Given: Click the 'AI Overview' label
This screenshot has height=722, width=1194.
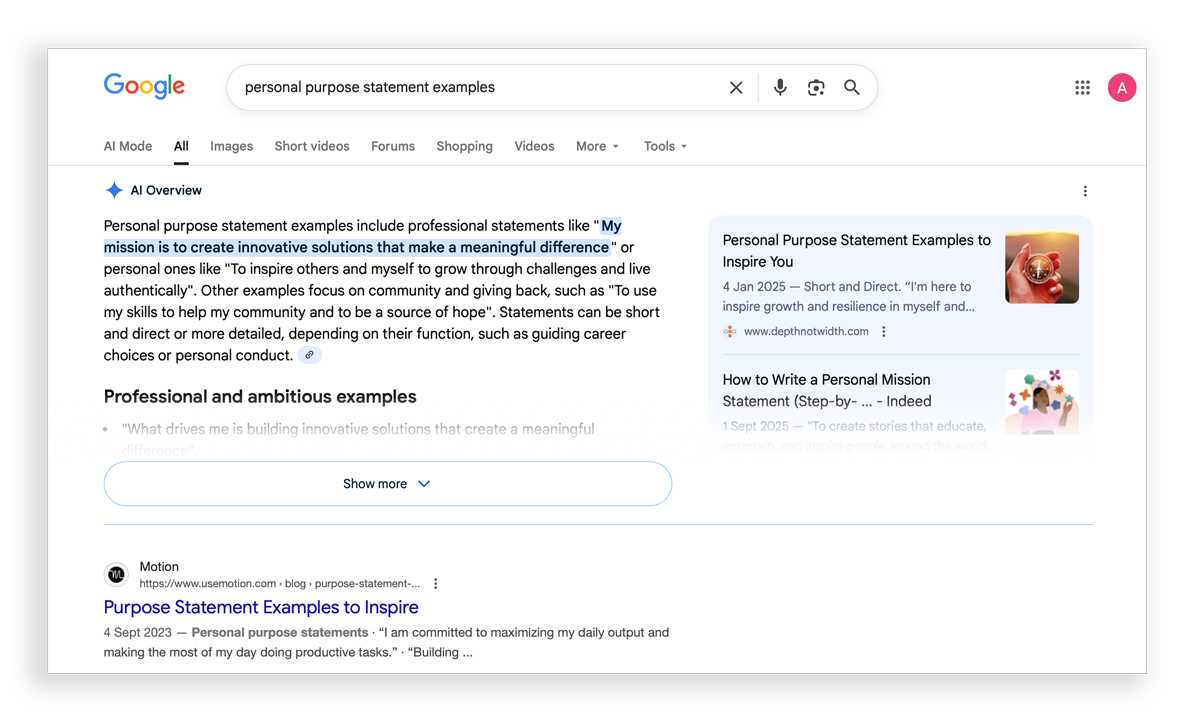Looking at the screenshot, I should click(166, 190).
